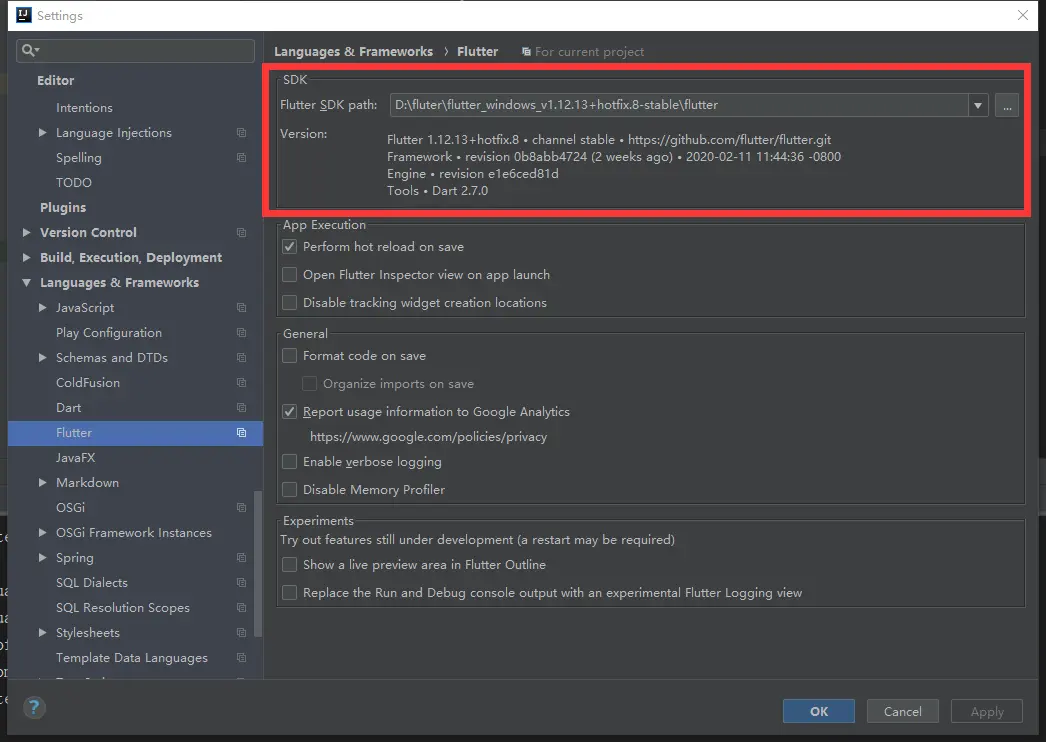
Task: Check Disable Memory Profiler
Action: [x=290, y=490]
